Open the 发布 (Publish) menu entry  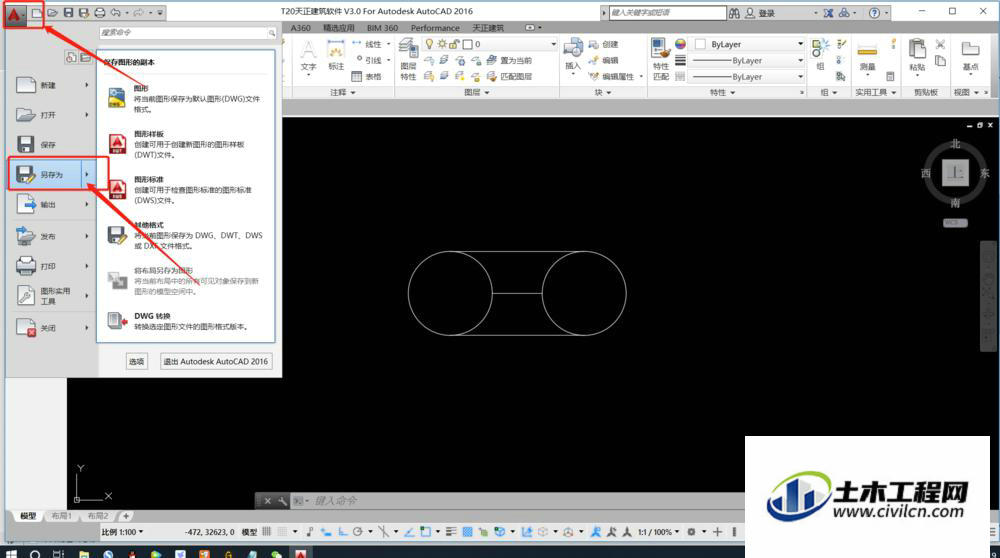tap(52, 236)
